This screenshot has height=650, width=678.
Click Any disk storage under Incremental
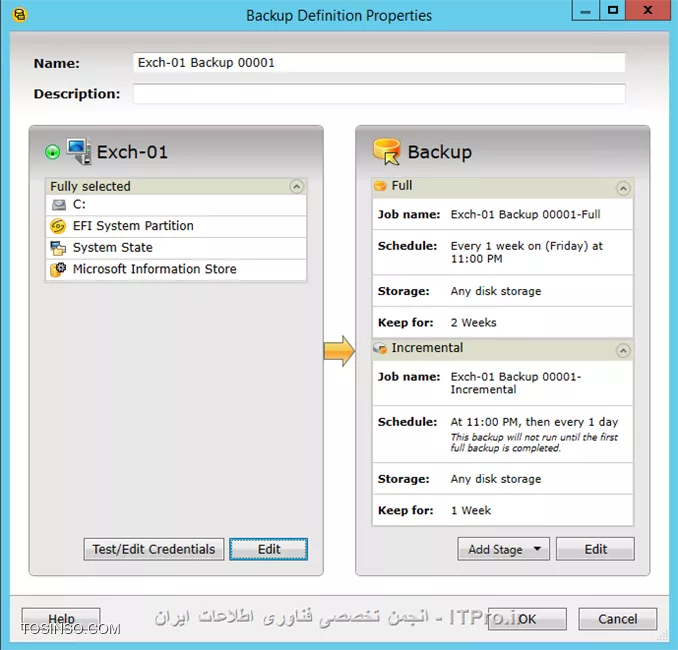496,479
